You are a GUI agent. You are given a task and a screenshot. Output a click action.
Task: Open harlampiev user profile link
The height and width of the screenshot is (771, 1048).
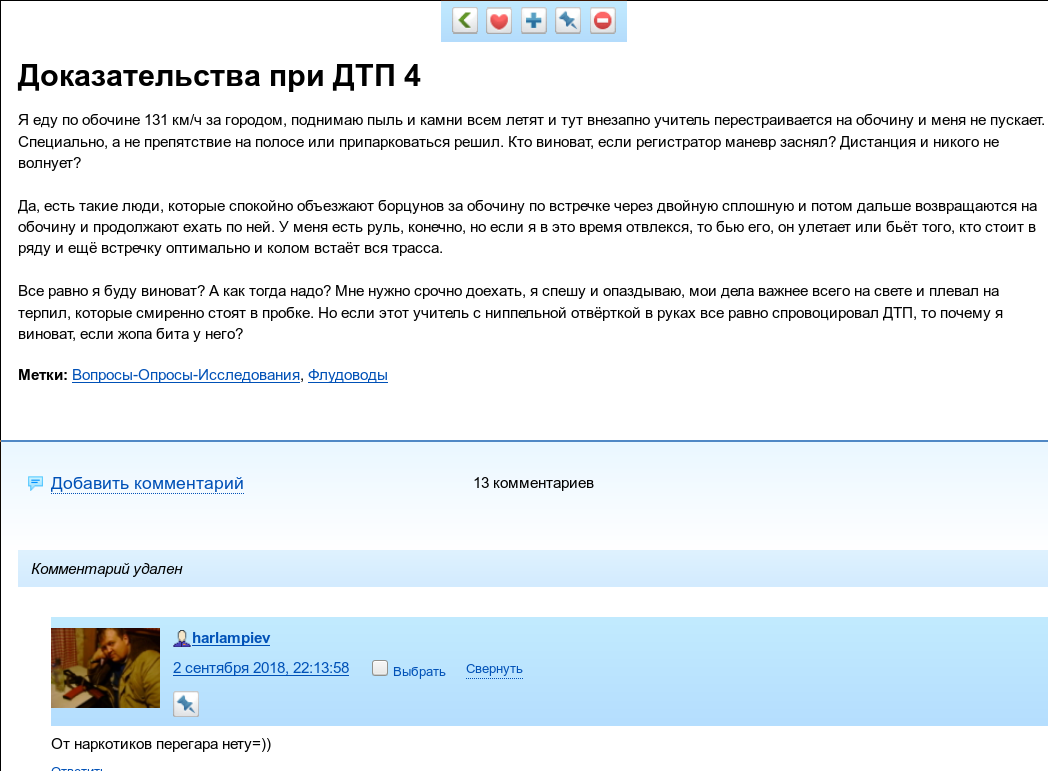(231, 638)
